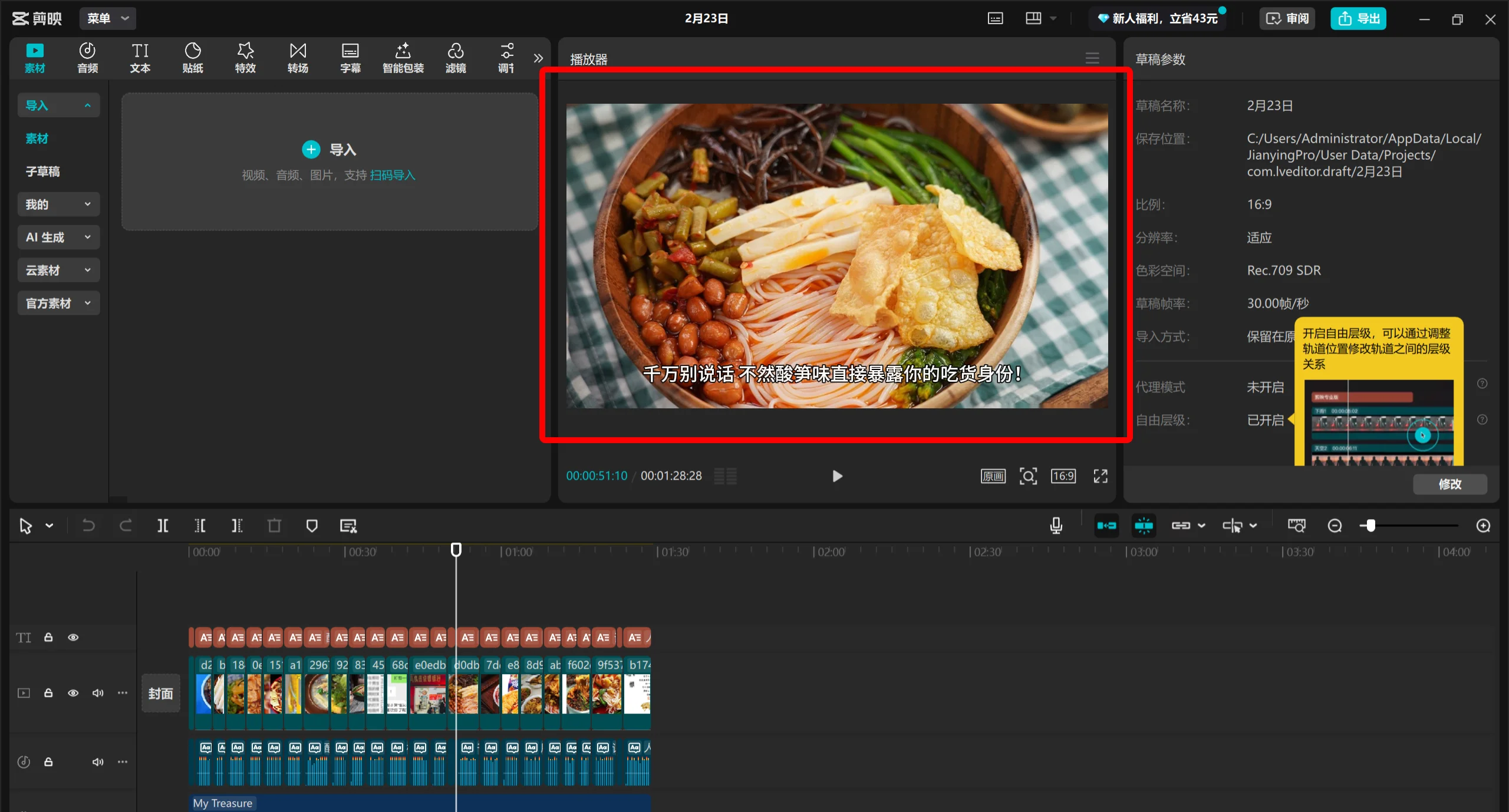Open the 特效 effects panel
Image resolution: width=1509 pixels, height=812 pixels.
pyautogui.click(x=245, y=58)
